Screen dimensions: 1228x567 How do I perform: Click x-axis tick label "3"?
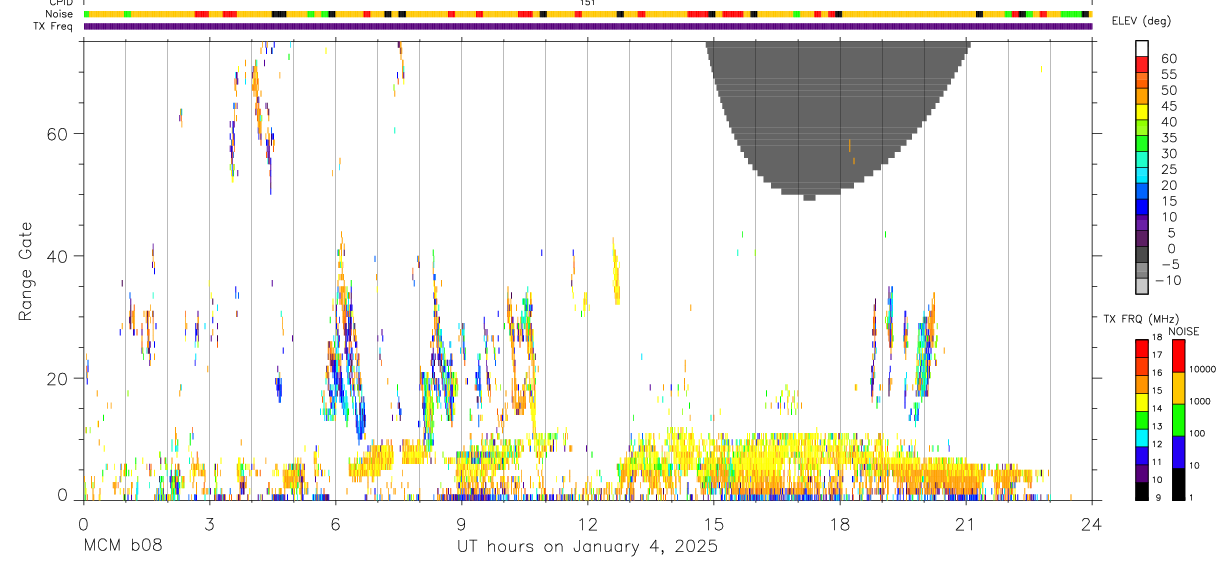click(x=209, y=524)
